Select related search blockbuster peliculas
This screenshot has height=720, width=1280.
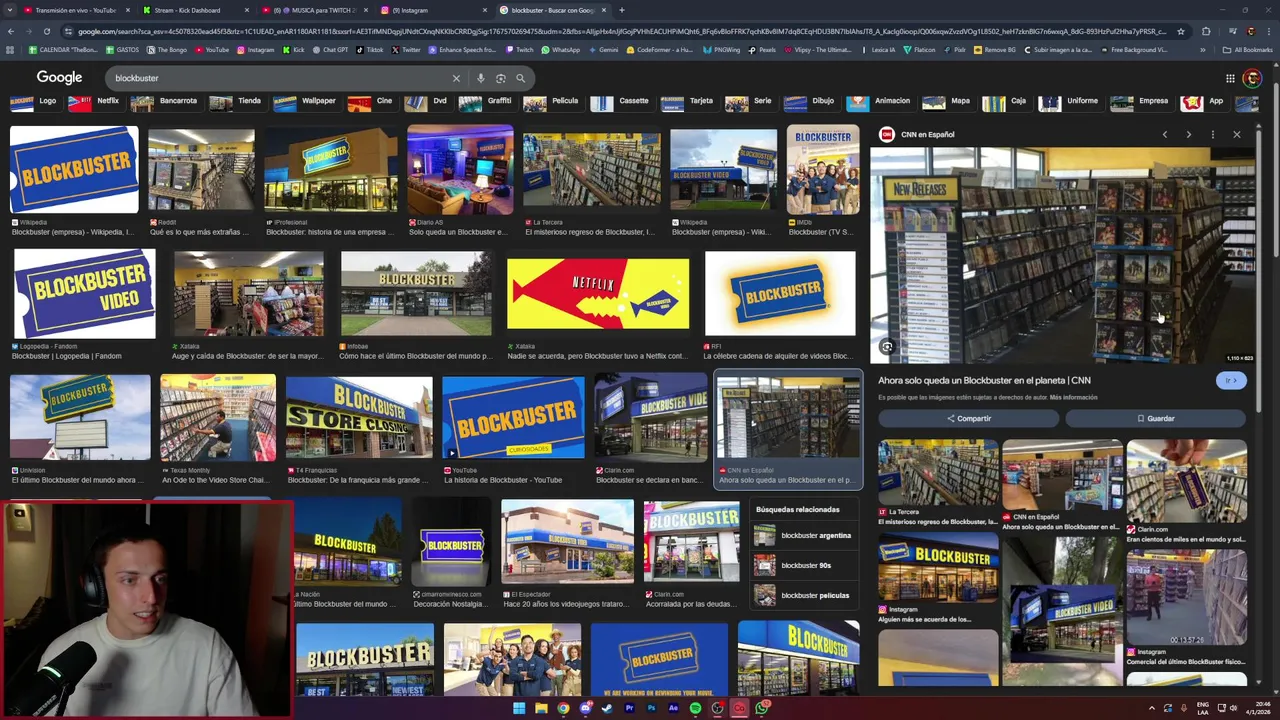point(802,596)
